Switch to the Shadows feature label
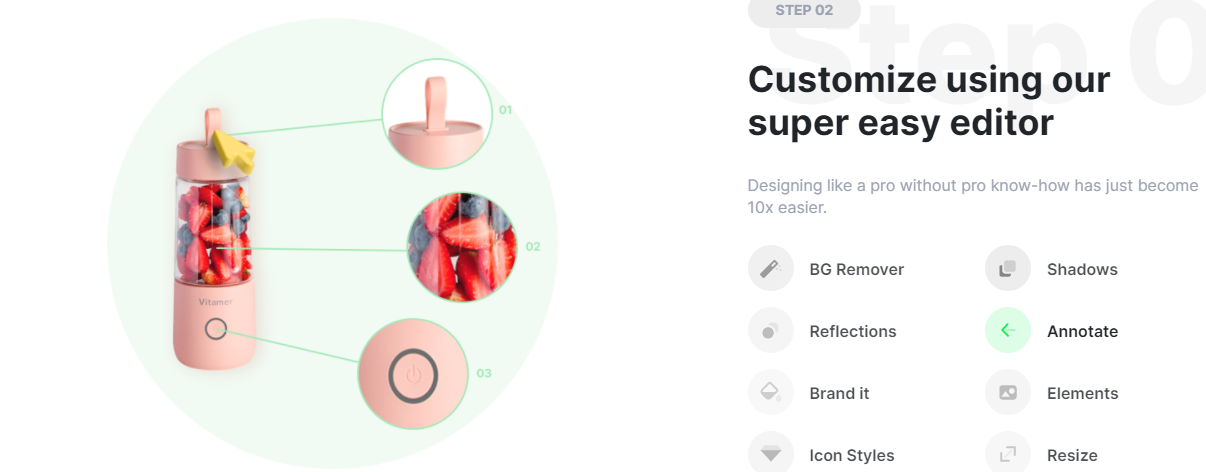 point(1082,269)
